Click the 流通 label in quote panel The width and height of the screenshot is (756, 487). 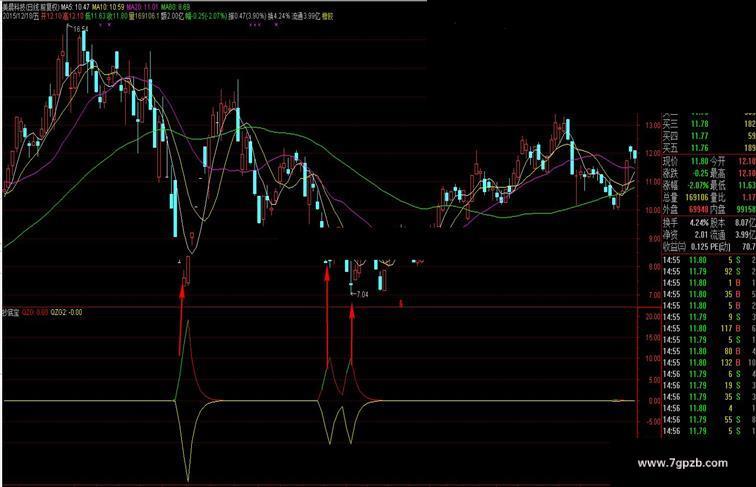[717, 235]
